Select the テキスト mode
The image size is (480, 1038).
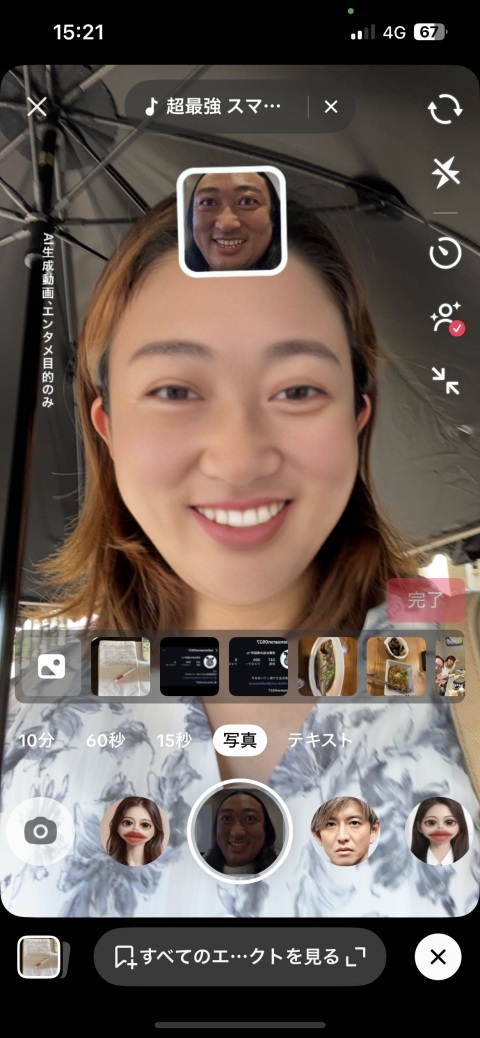click(320, 741)
